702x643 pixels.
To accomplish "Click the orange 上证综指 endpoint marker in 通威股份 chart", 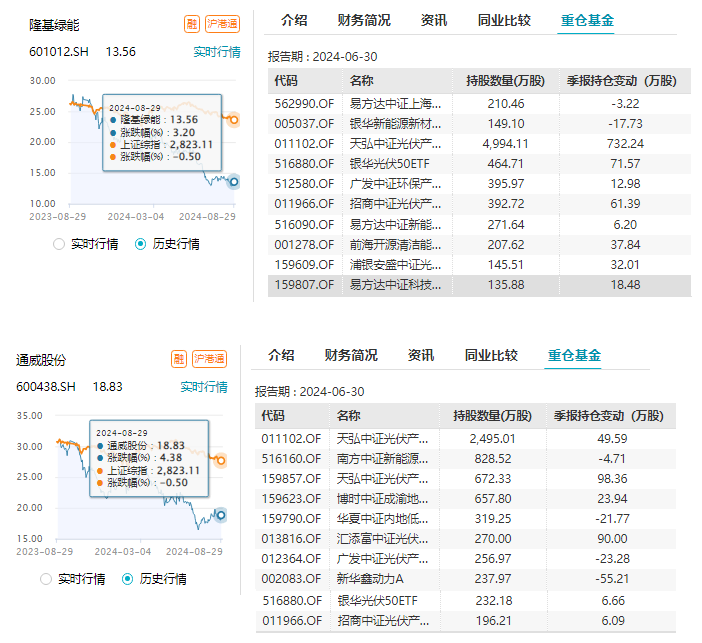I will (221, 460).
